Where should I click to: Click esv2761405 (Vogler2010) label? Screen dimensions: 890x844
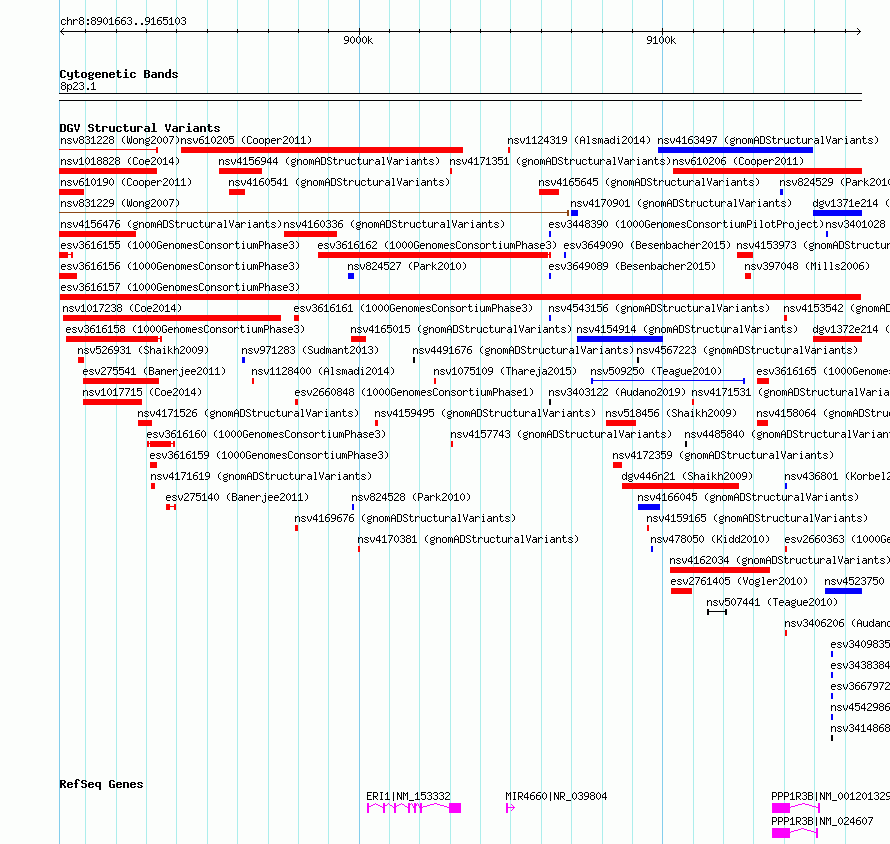click(739, 581)
